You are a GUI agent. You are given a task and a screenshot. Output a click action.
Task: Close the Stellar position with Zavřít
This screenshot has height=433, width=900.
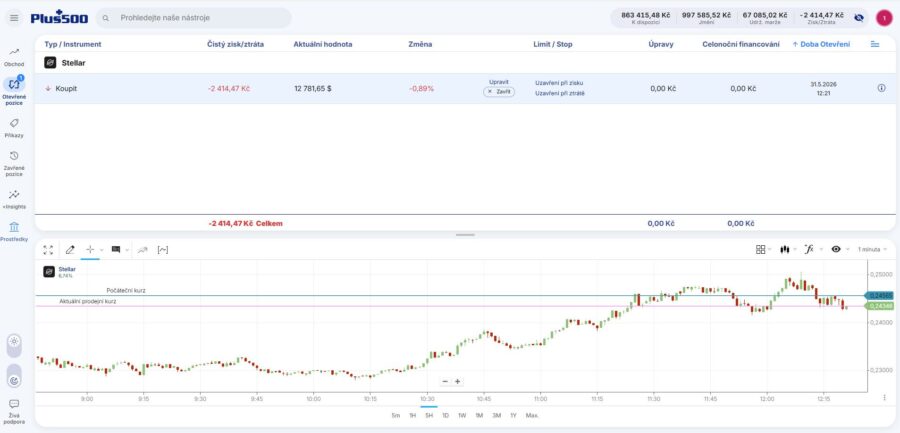499,91
